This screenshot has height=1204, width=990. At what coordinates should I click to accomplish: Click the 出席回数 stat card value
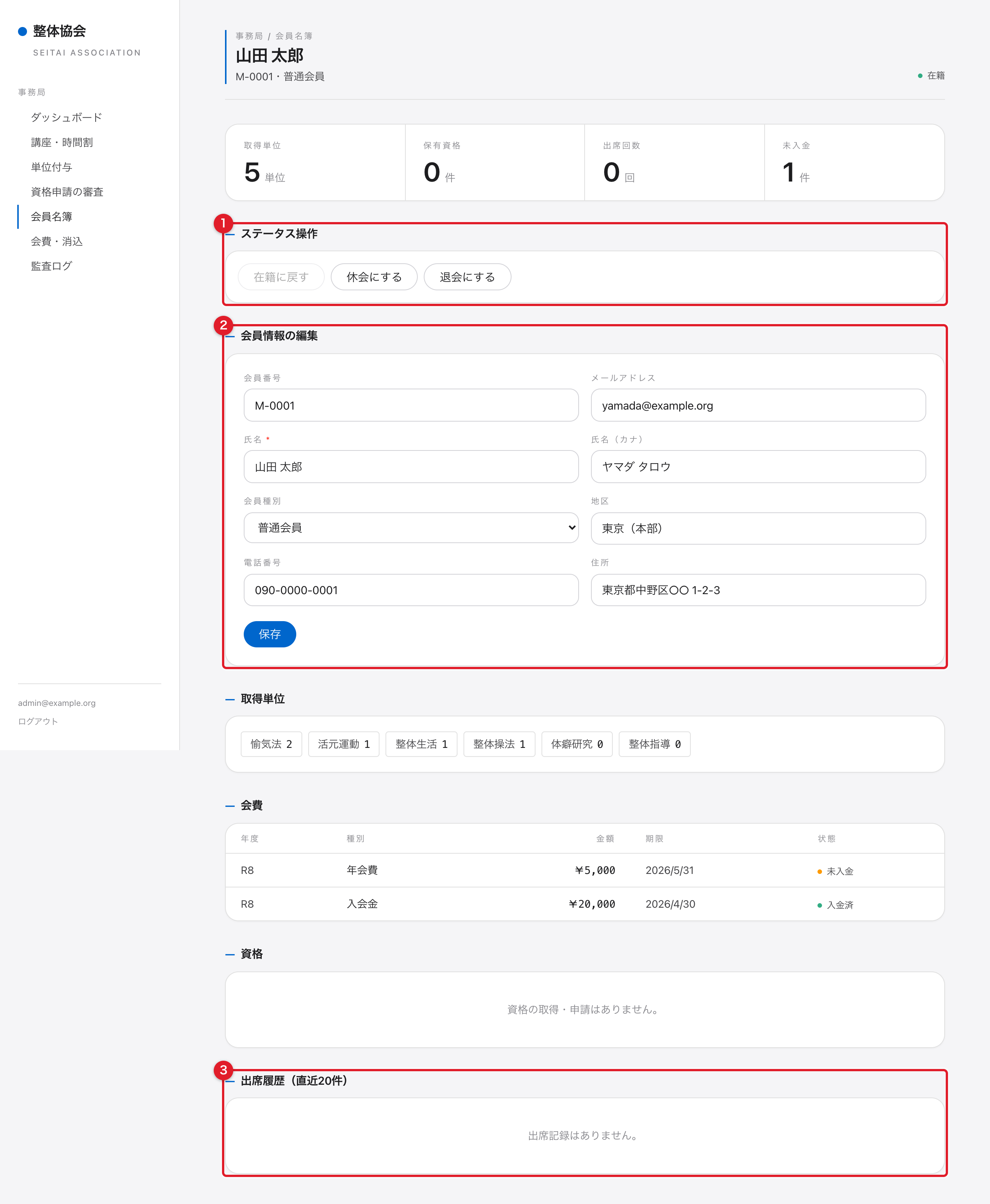coord(611,172)
